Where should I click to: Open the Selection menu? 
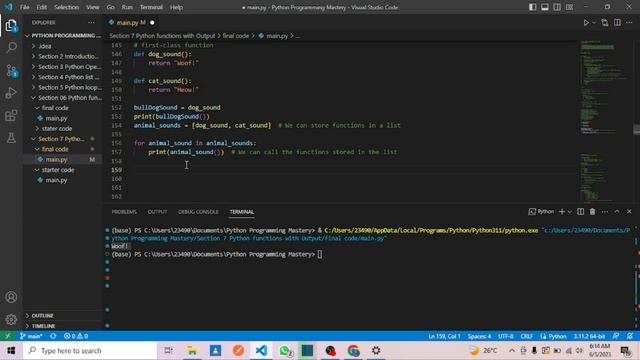66,7
